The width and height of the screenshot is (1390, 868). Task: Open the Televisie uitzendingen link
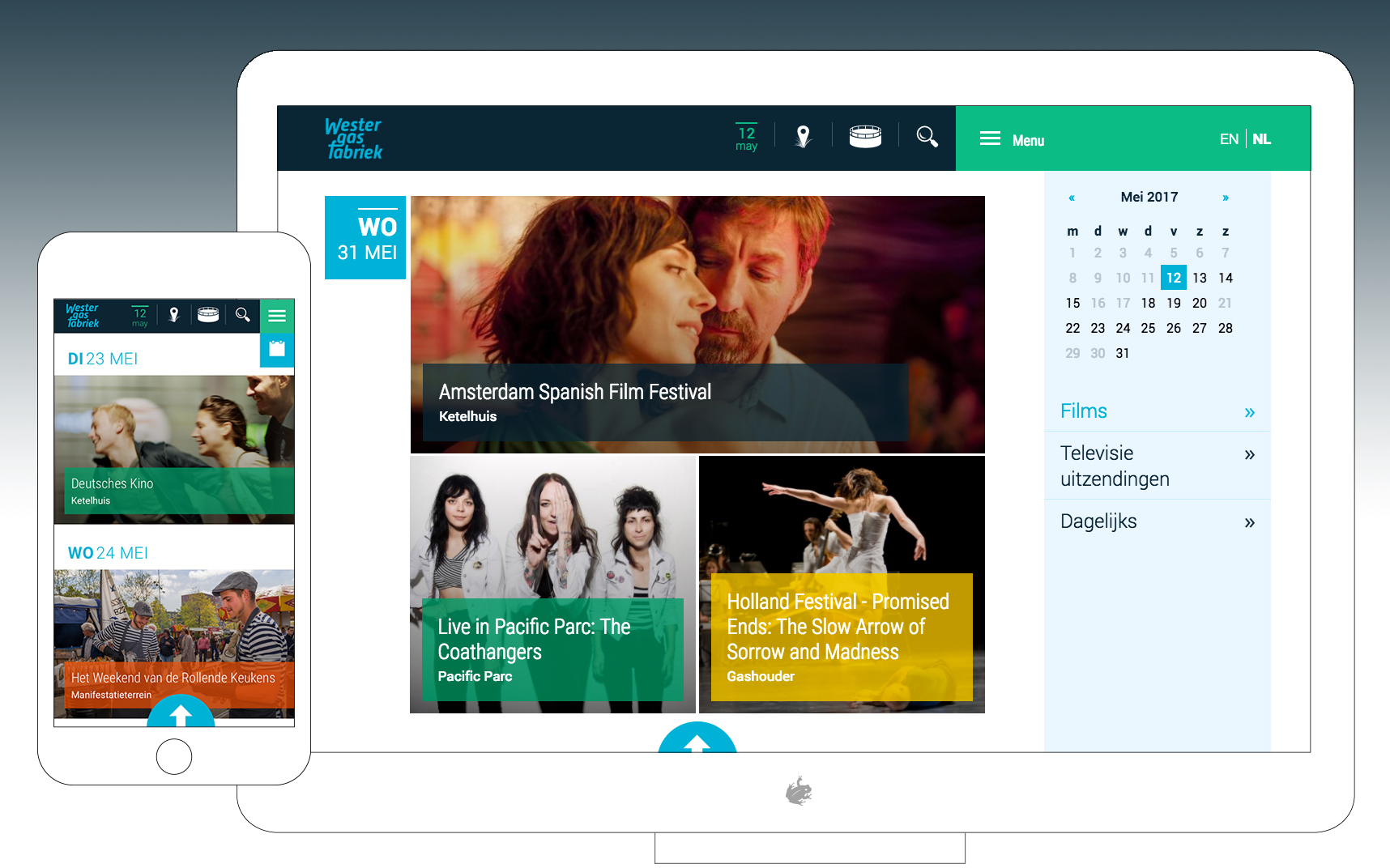(x=1115, y=466)
